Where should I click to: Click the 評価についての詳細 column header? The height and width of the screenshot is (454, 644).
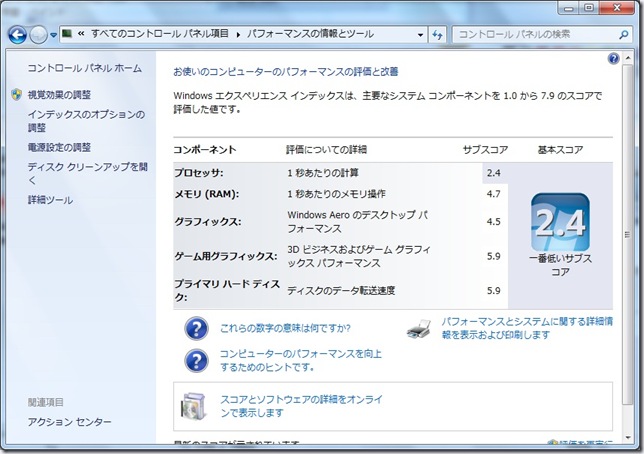(327, 150)
